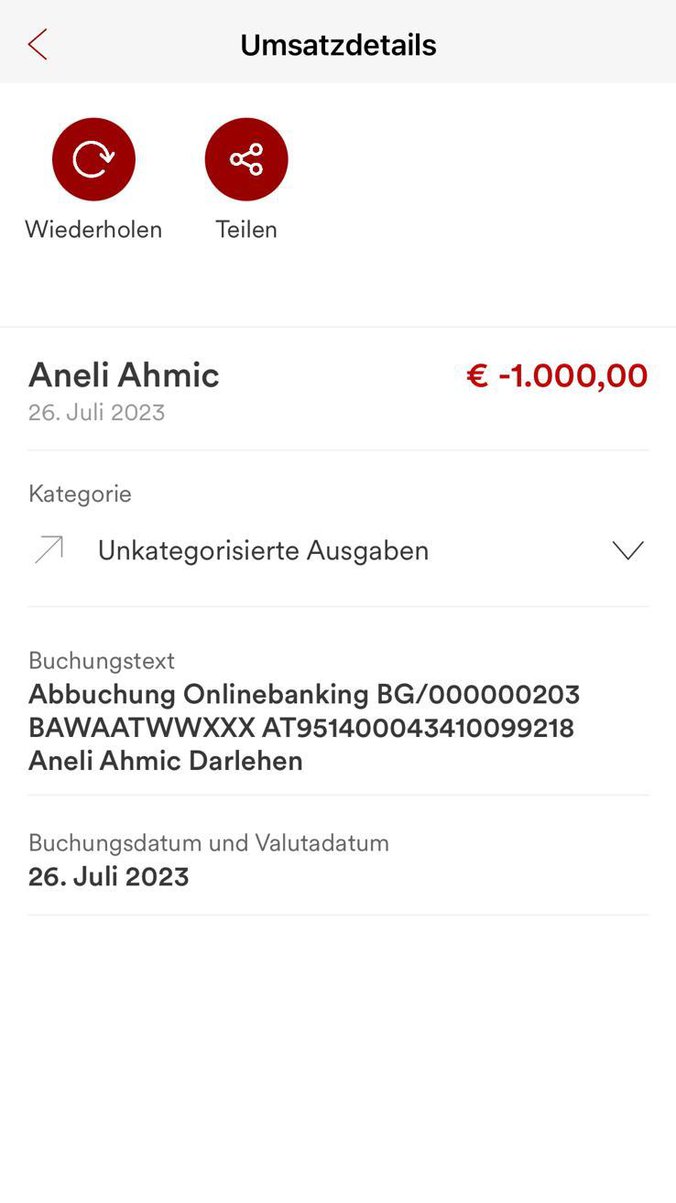Tap the round Teilen share icon
Viewport: 676px width, 1203px height.
246,160
